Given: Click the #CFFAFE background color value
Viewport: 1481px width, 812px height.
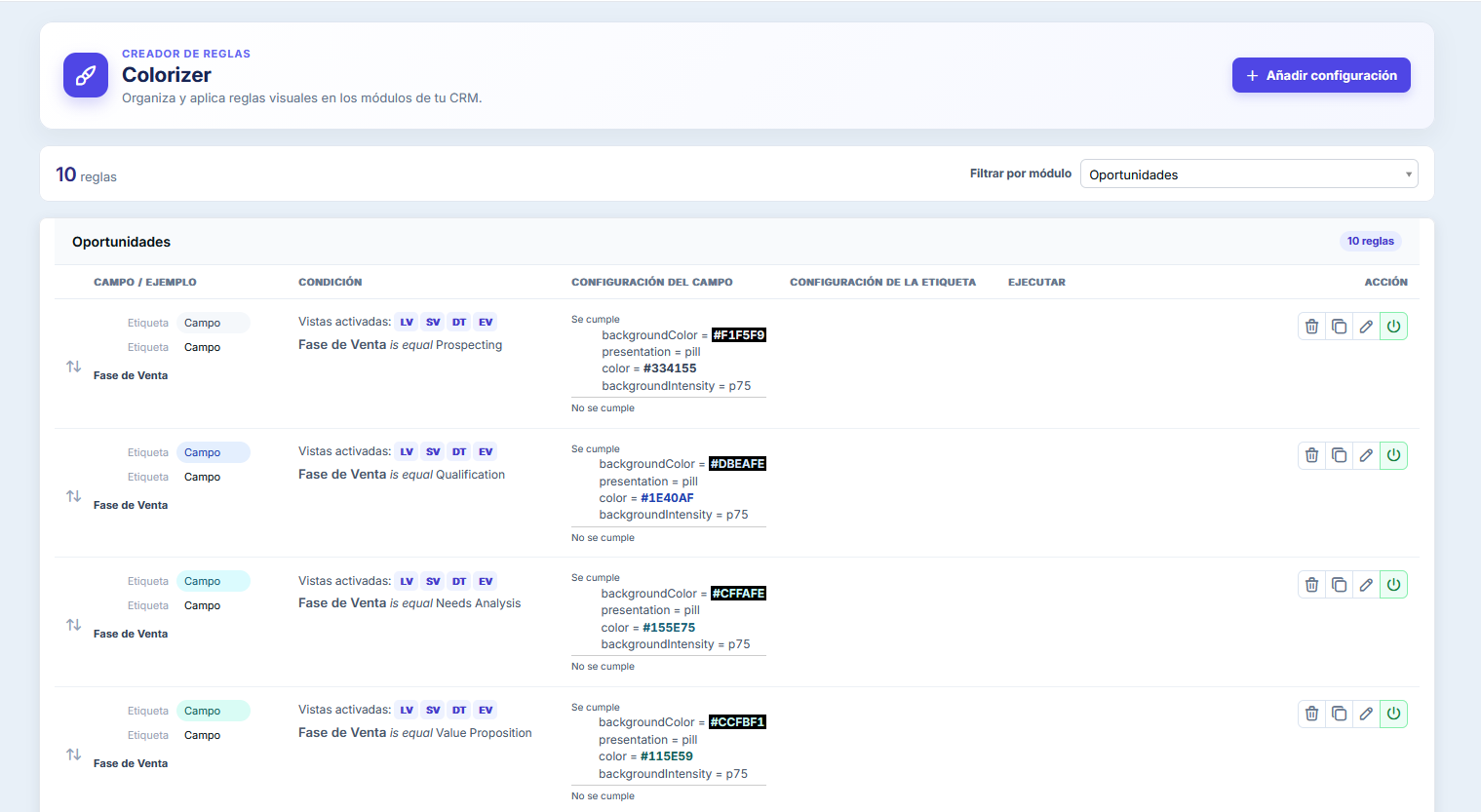Looking at the screenshot, I should point(738,594).
